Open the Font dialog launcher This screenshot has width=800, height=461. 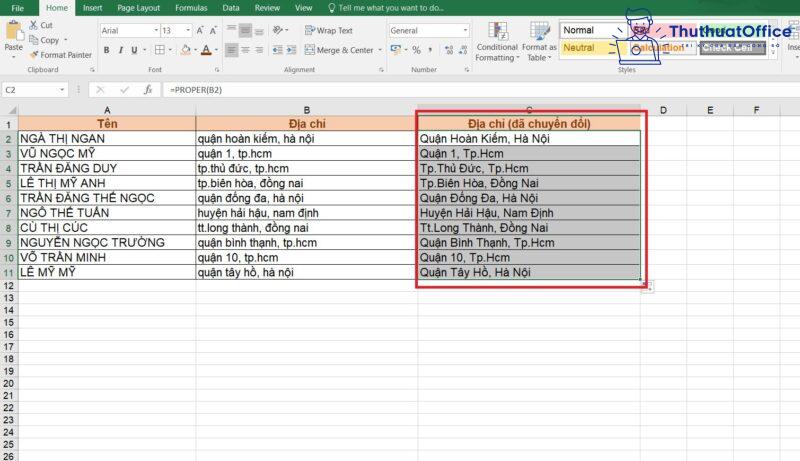217,70
